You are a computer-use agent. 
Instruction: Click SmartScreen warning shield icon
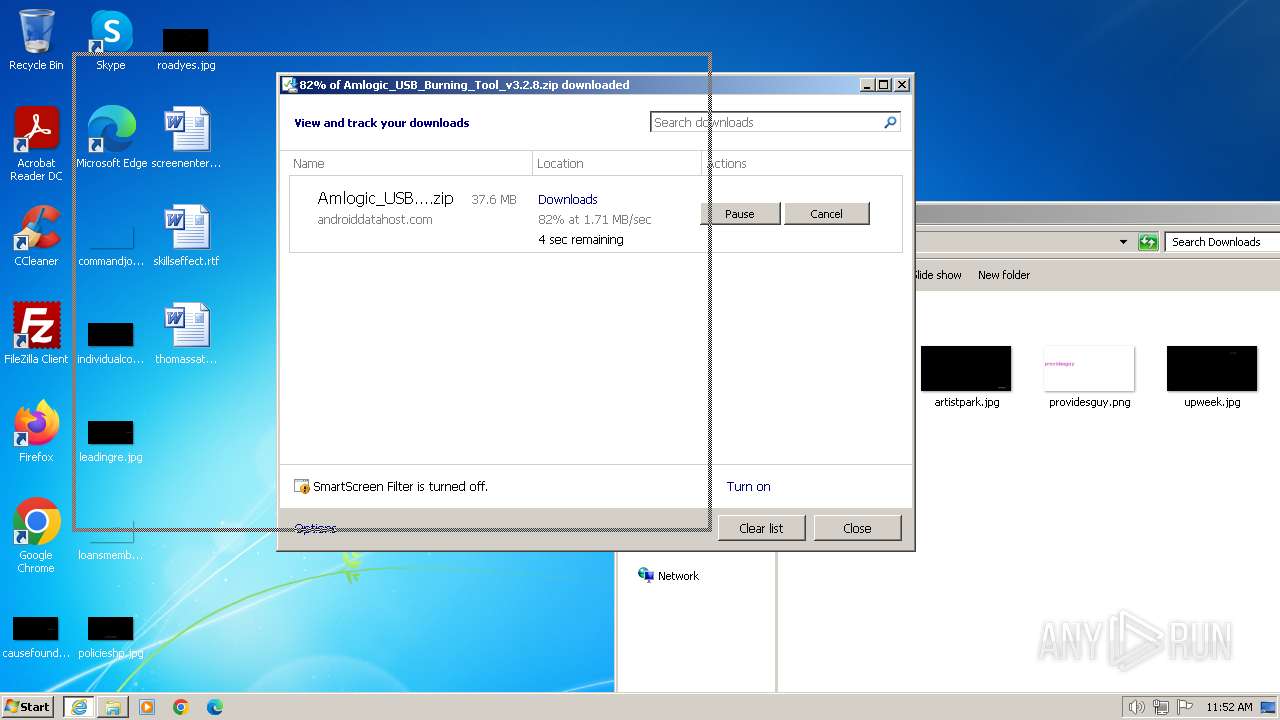click(x=302, y=487)
